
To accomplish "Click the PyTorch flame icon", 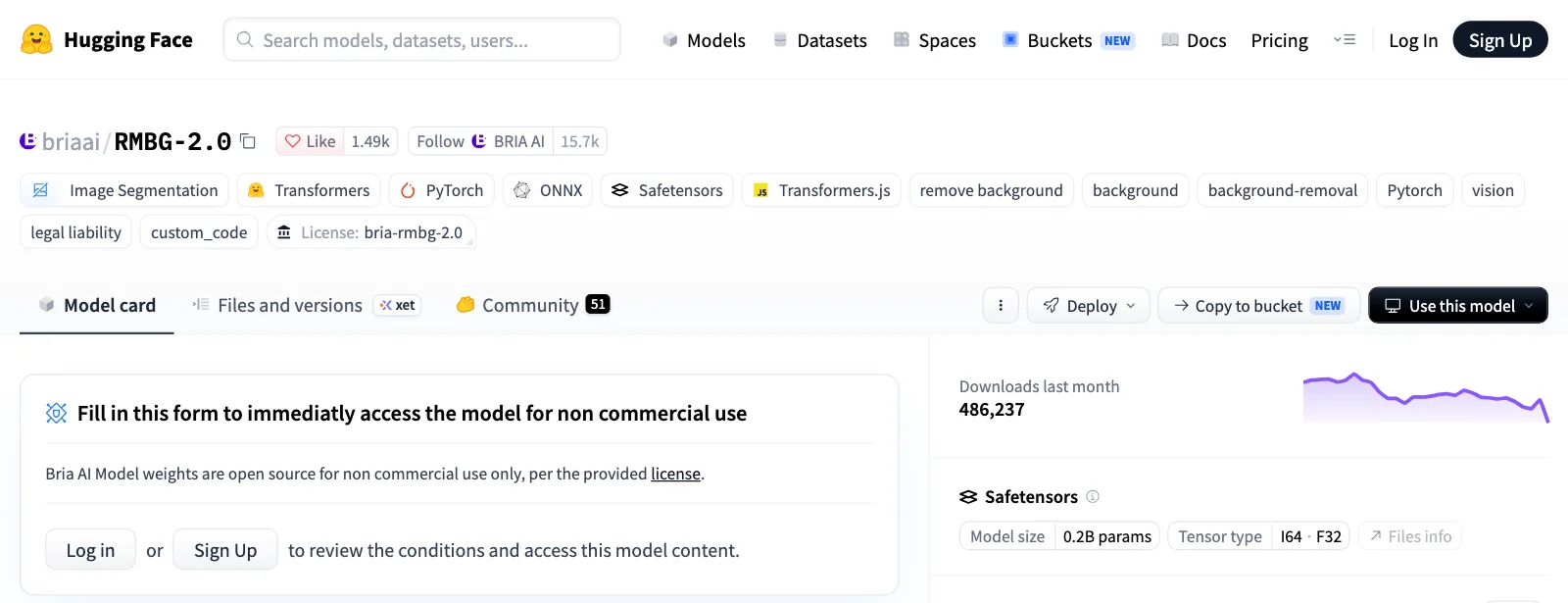I will [x=408, y=190].
